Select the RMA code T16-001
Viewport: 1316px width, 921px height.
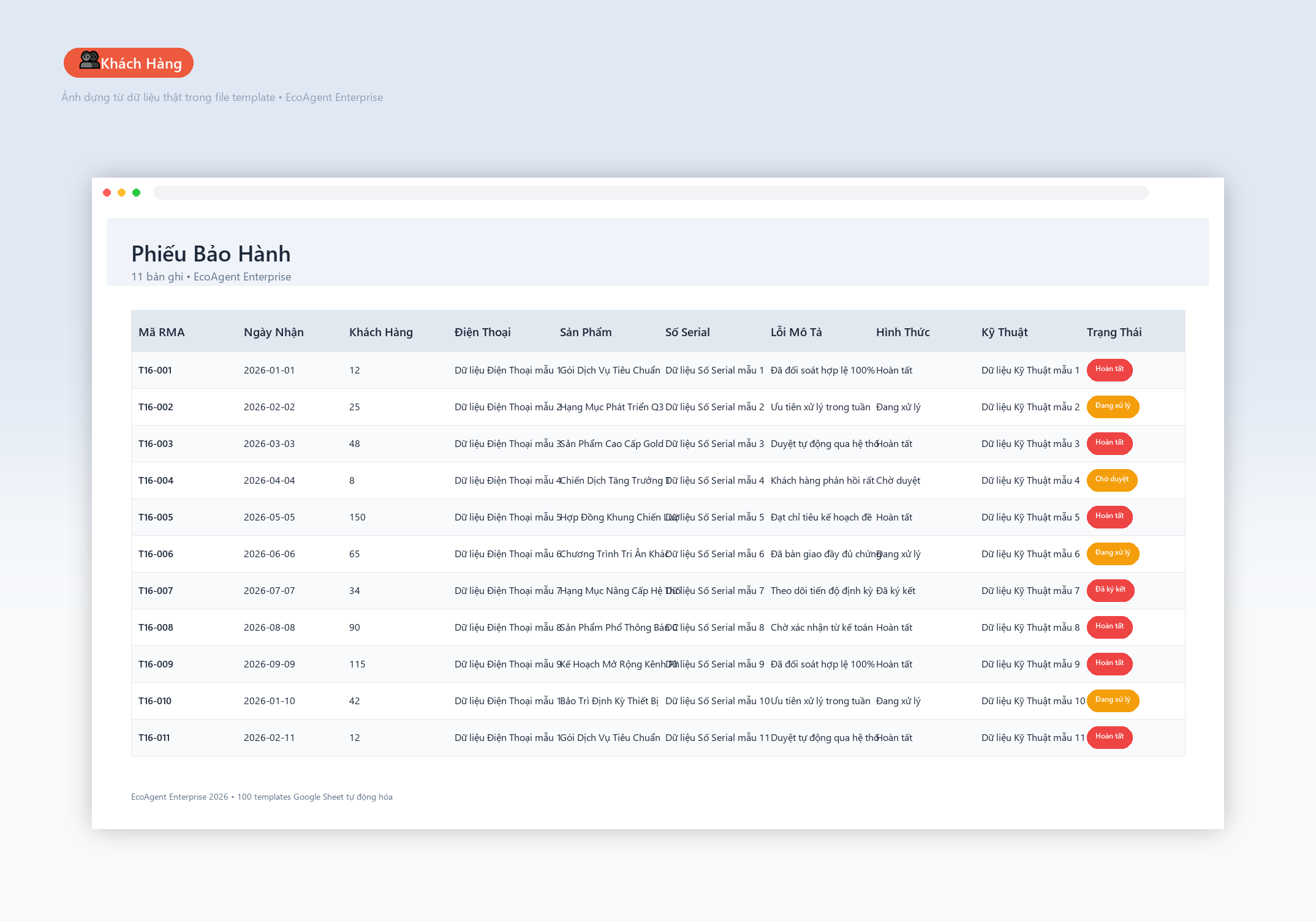coord(155,370)
